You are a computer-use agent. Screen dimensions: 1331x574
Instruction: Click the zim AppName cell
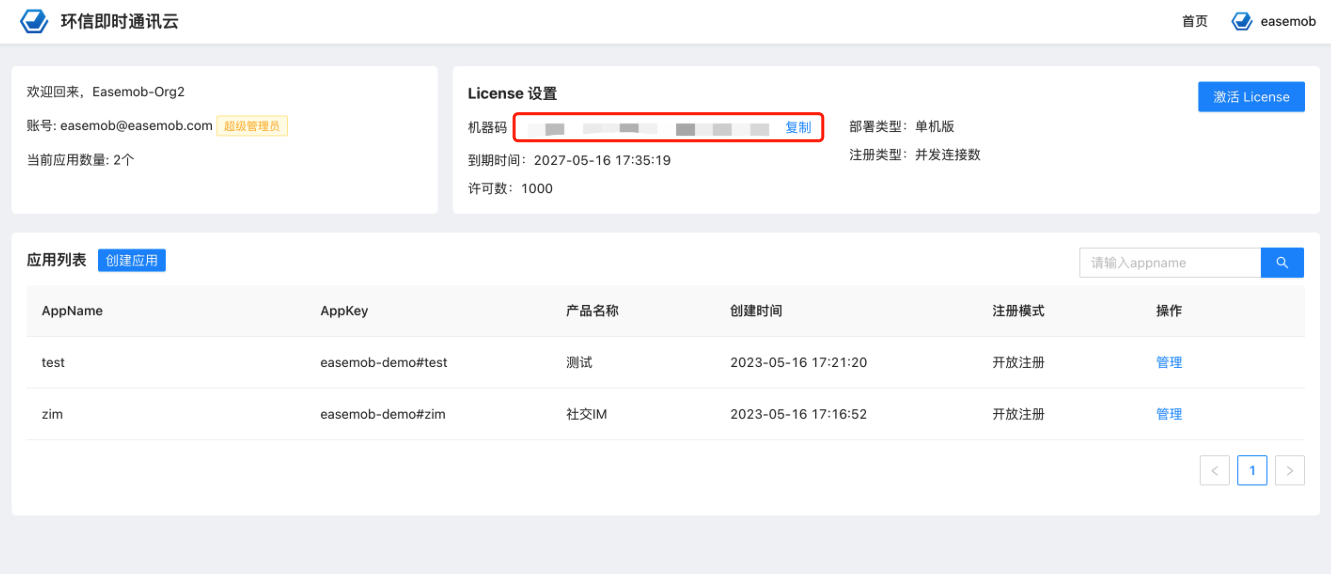[52, 414]
